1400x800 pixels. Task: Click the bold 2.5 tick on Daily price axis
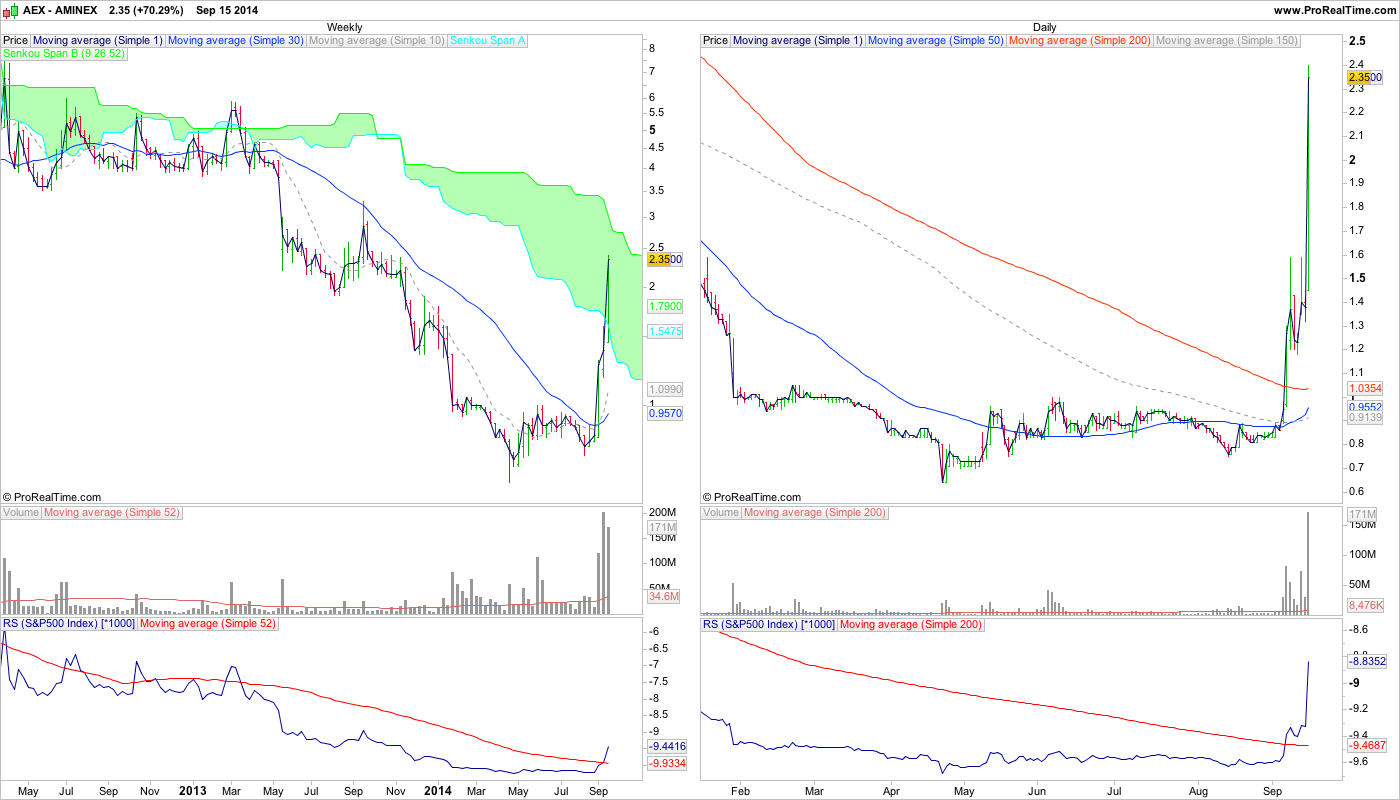[1357, 41]
